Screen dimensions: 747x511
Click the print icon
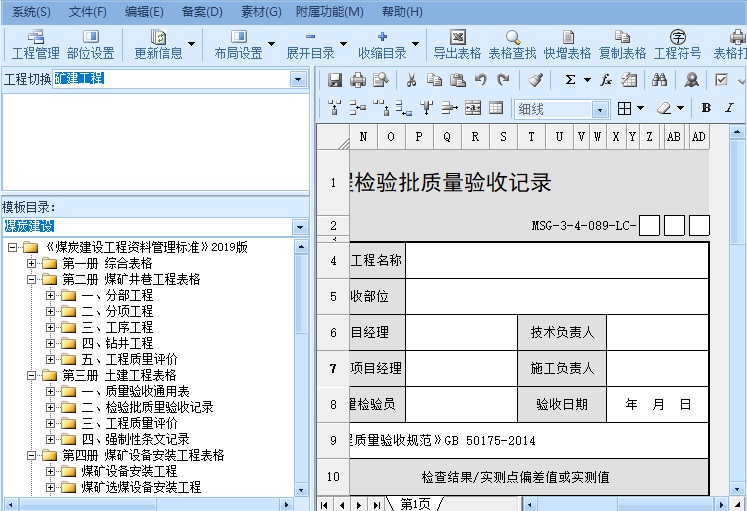[358, 80]
